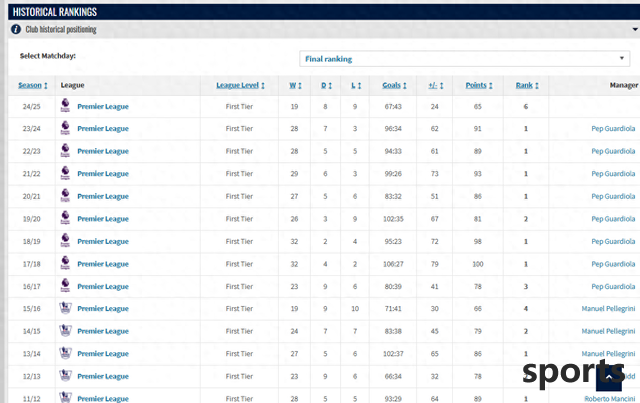Open Premier League link for season 11/12

103,399
